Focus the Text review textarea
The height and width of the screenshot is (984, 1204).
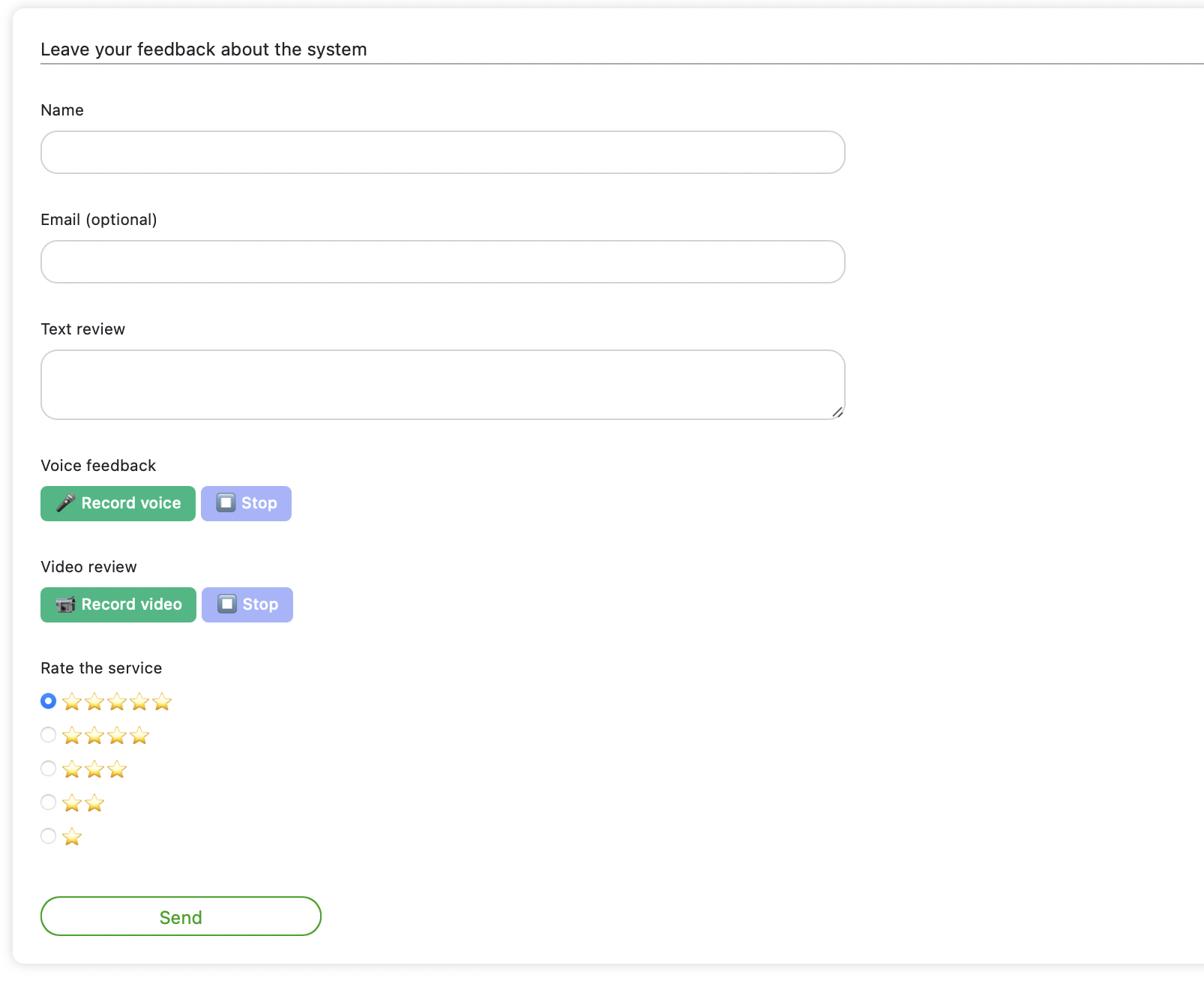click(442, 384)
